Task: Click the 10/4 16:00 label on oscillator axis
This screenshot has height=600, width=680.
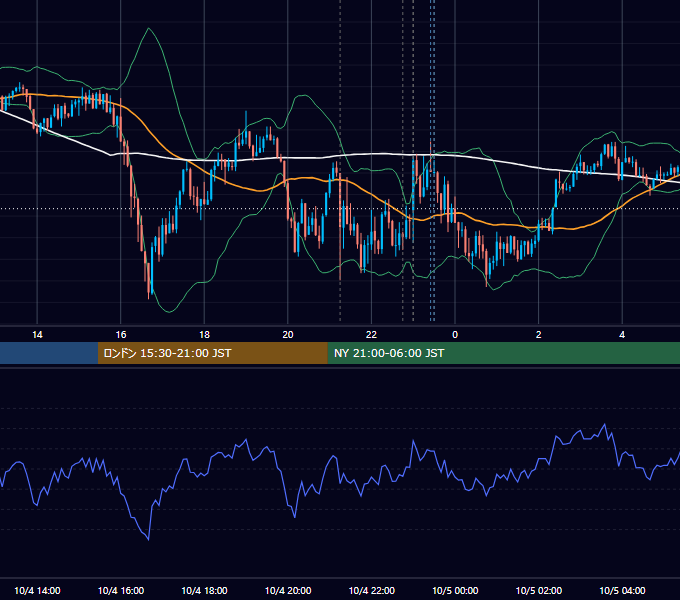Action: pyautogui.click(x=121, y=590)
